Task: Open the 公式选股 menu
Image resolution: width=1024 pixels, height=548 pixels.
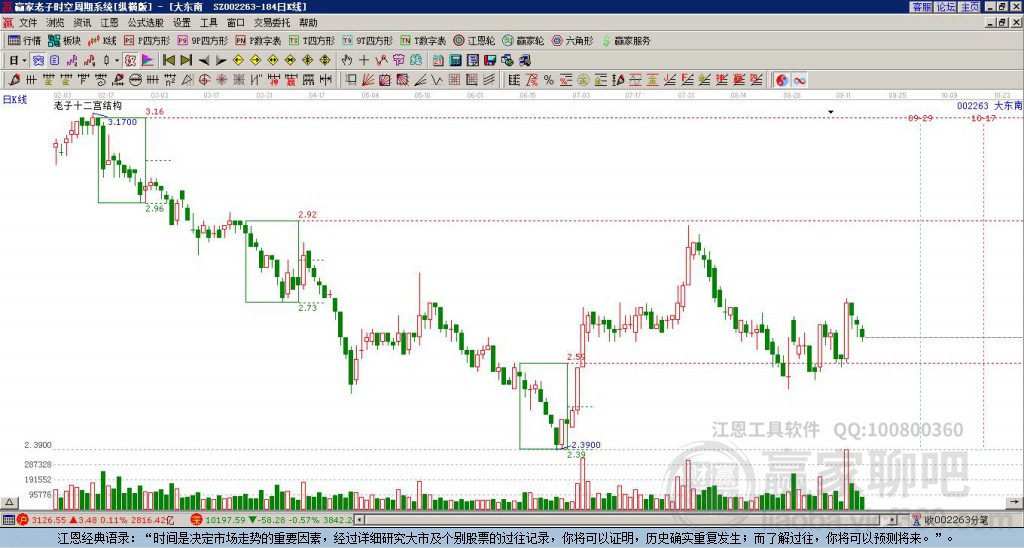Action: point(146,23)
